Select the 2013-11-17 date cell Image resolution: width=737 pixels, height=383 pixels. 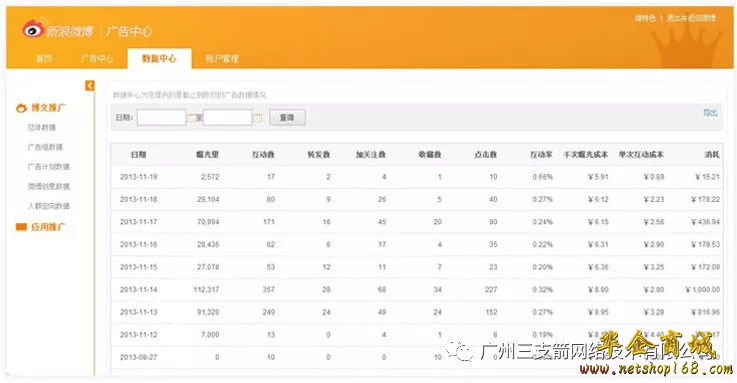139,222
